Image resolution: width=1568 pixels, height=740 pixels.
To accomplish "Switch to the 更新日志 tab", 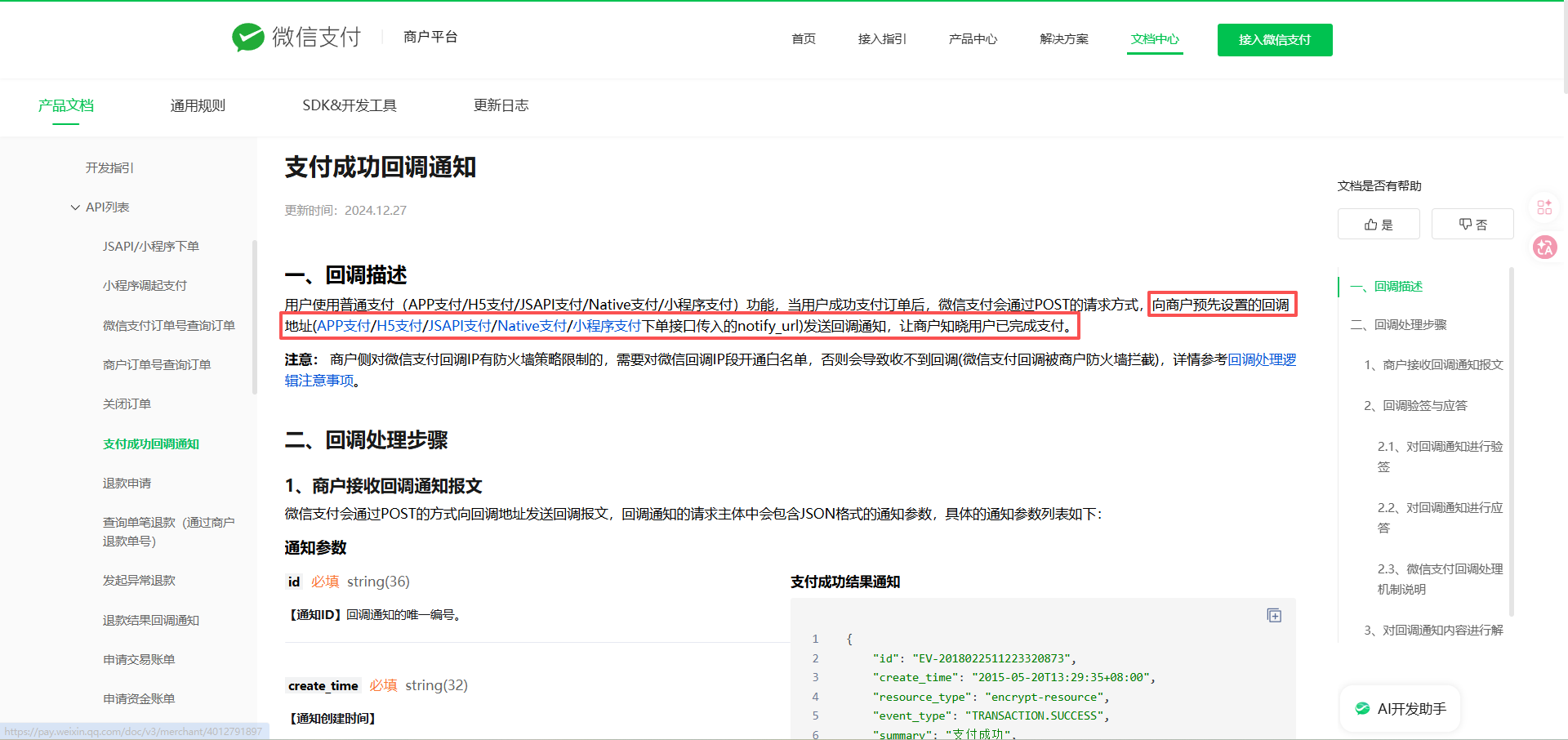I will 501,105.
